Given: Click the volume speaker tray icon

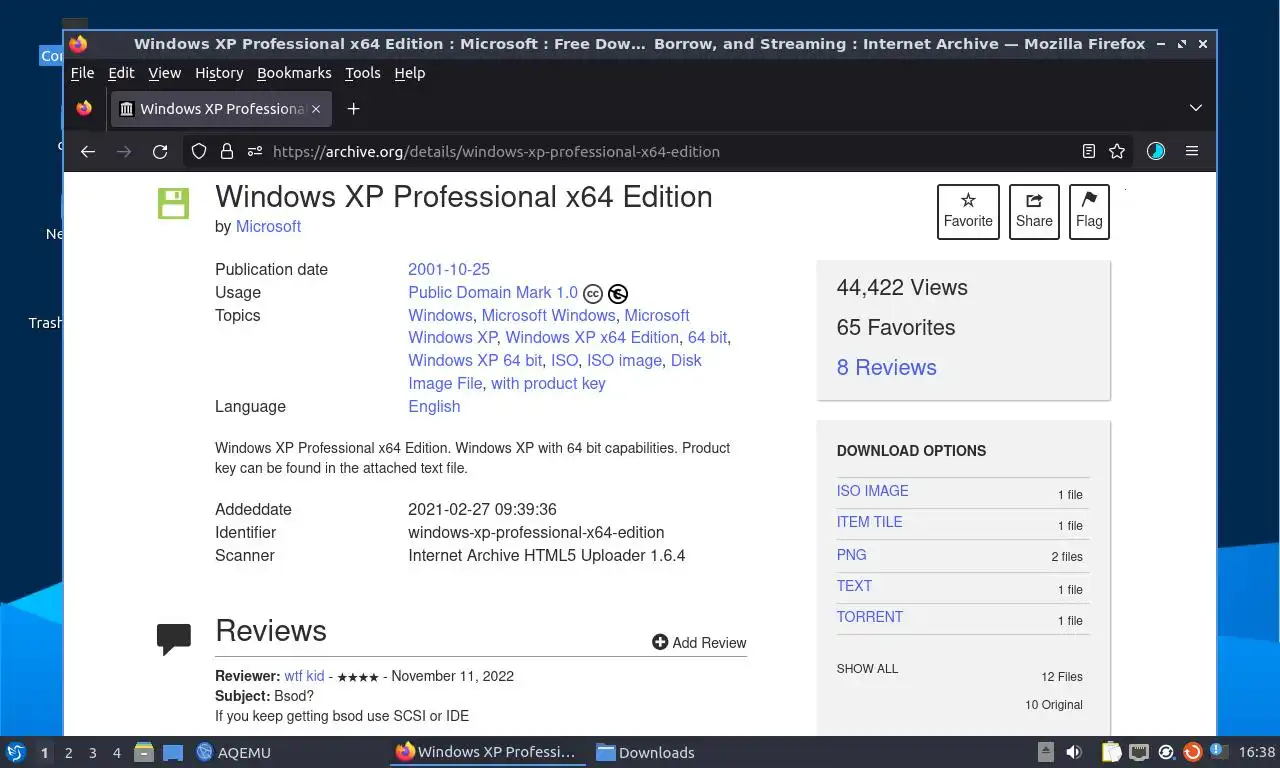Looking at the screenshot, I should (x=1074, y=752).
